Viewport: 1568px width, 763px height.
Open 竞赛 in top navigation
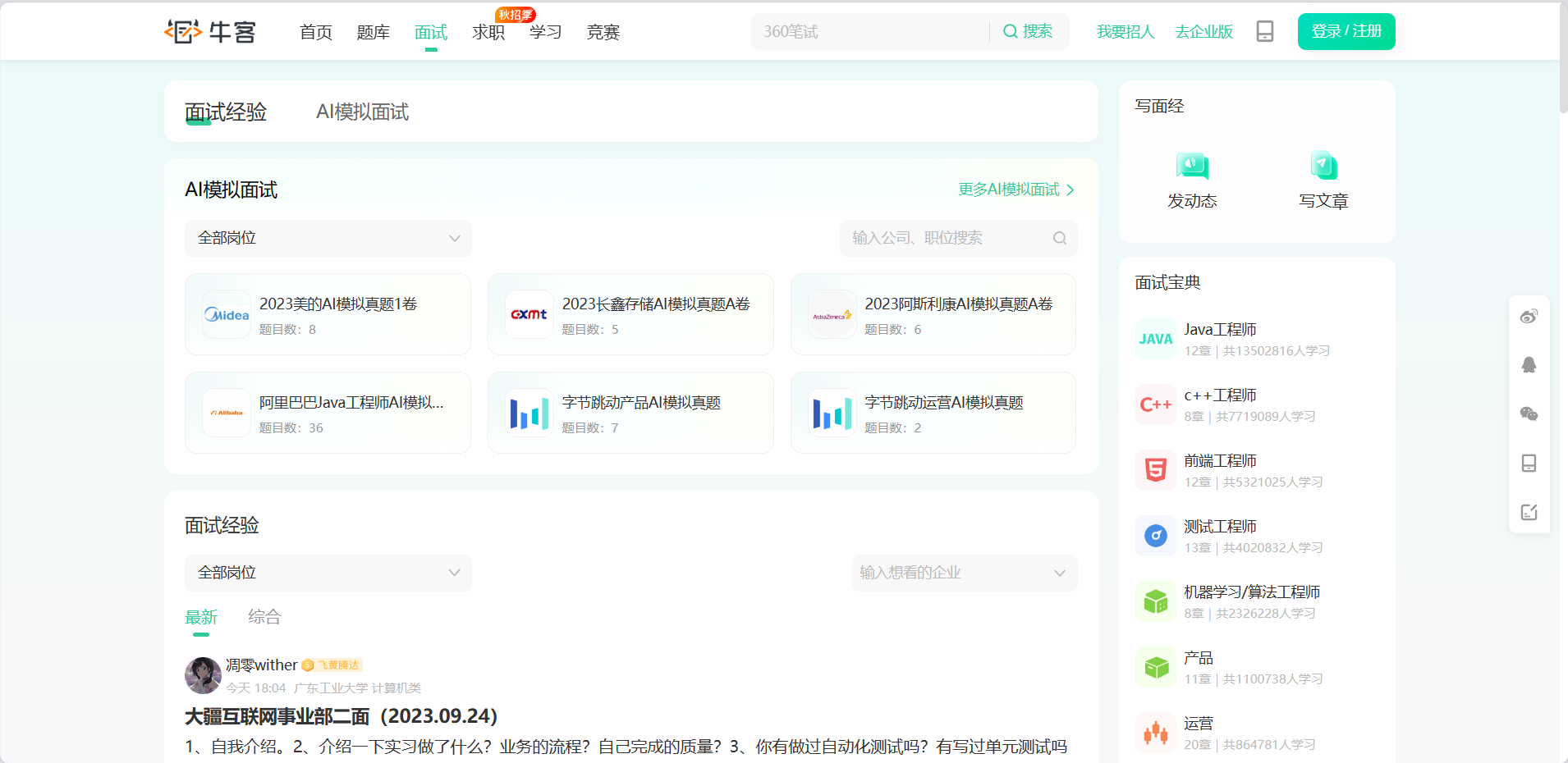click(x=603, y=32)
